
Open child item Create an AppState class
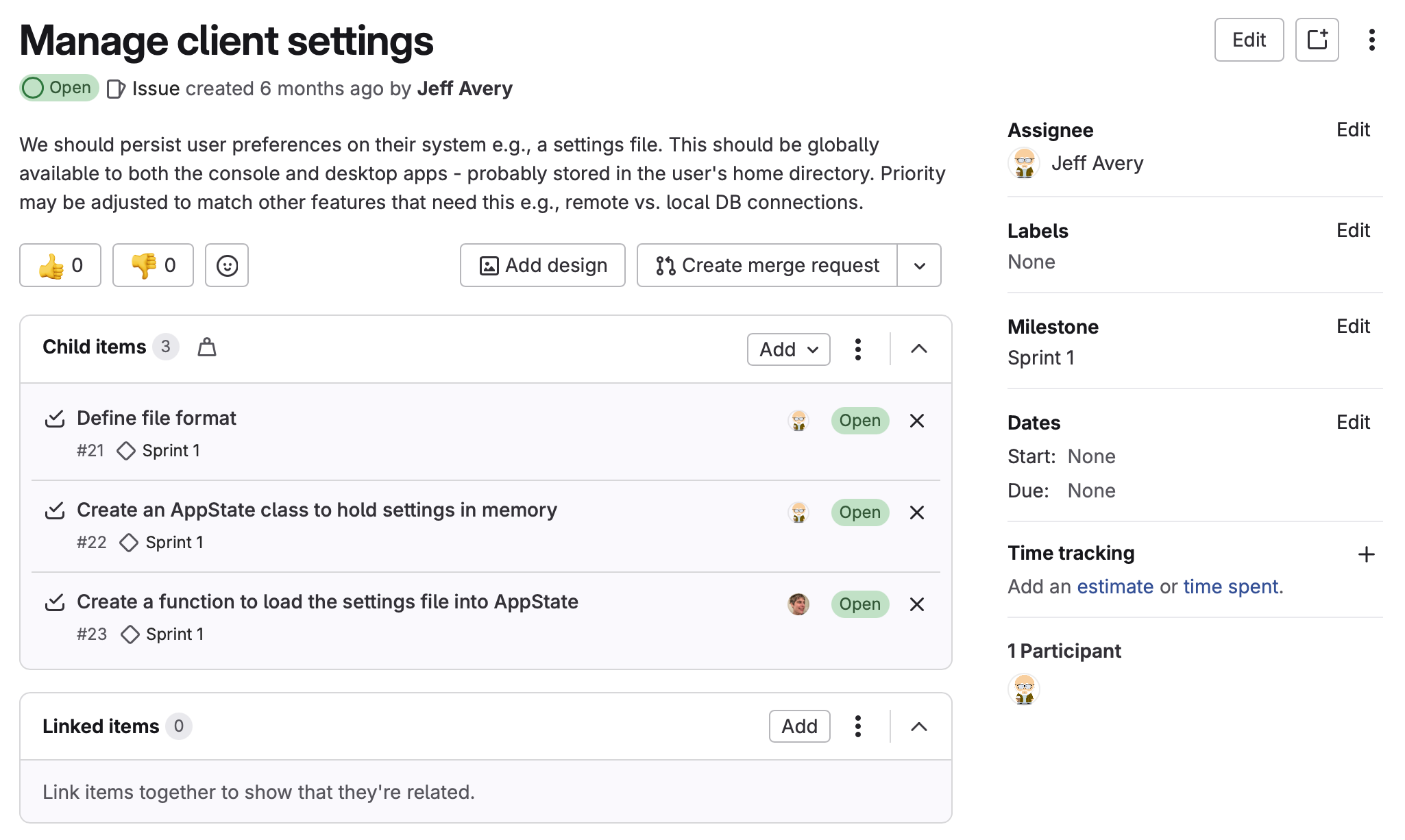pyautogui.click(x=317, y=510)
